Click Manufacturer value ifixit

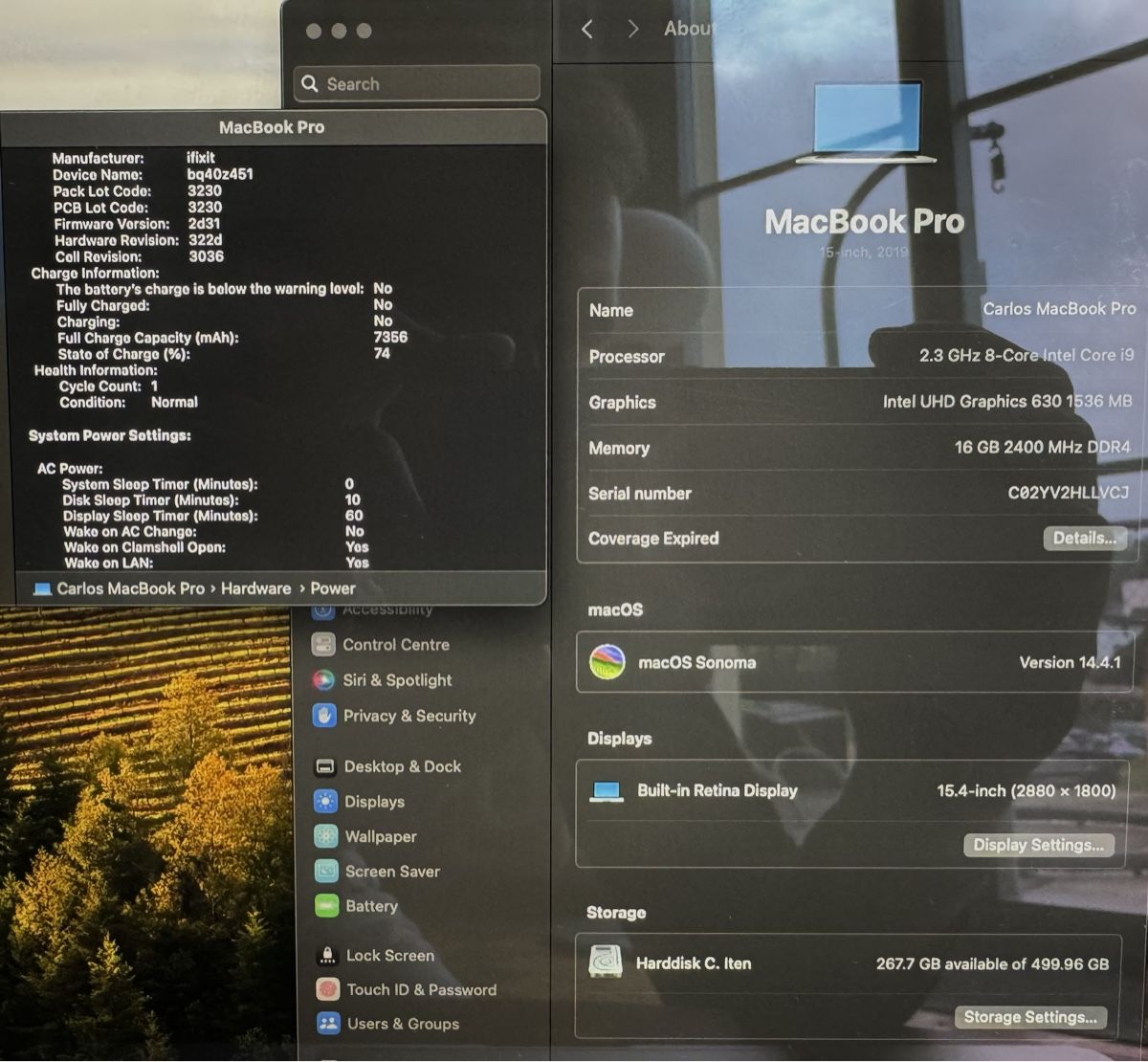(x=201, y=158)
